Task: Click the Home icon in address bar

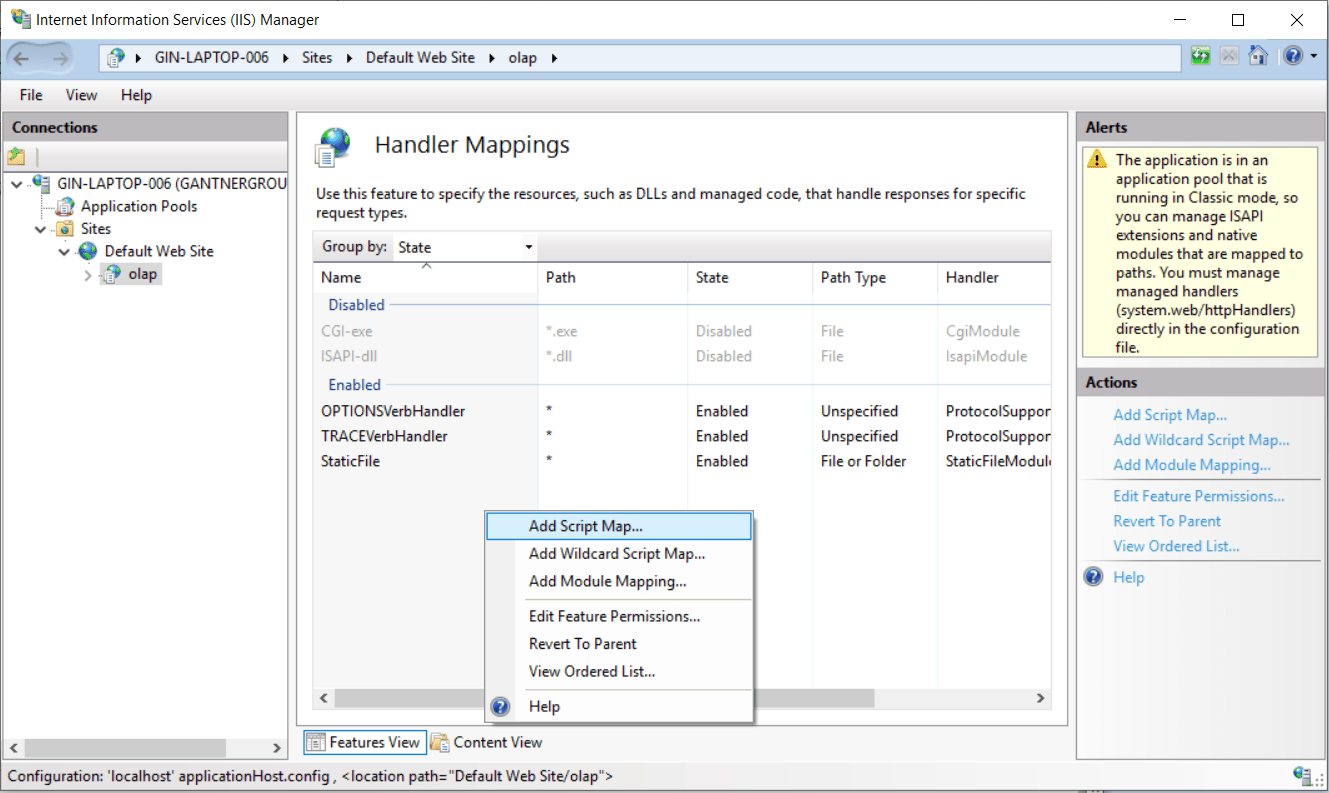Action: click(1259, 57)
